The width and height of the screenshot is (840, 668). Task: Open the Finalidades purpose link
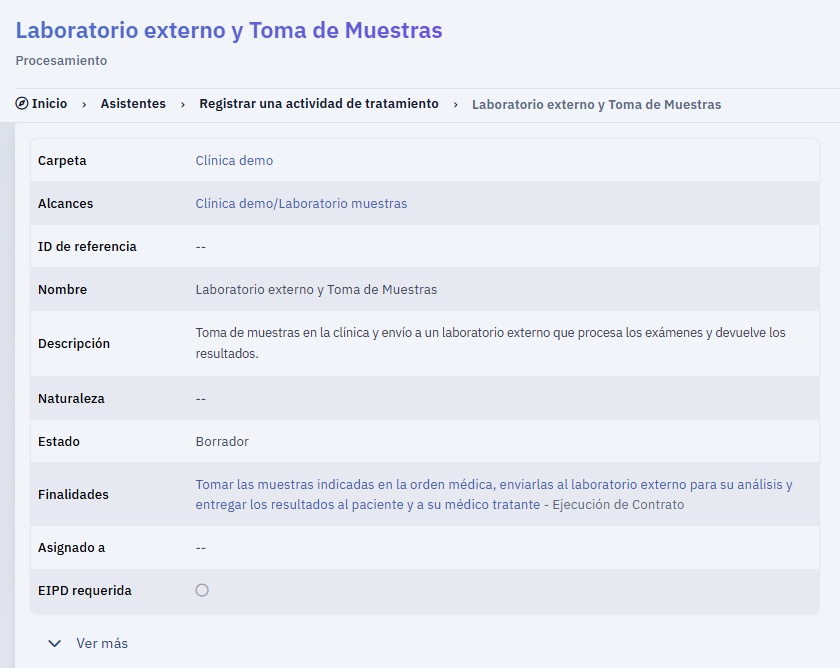pos(493,494)
